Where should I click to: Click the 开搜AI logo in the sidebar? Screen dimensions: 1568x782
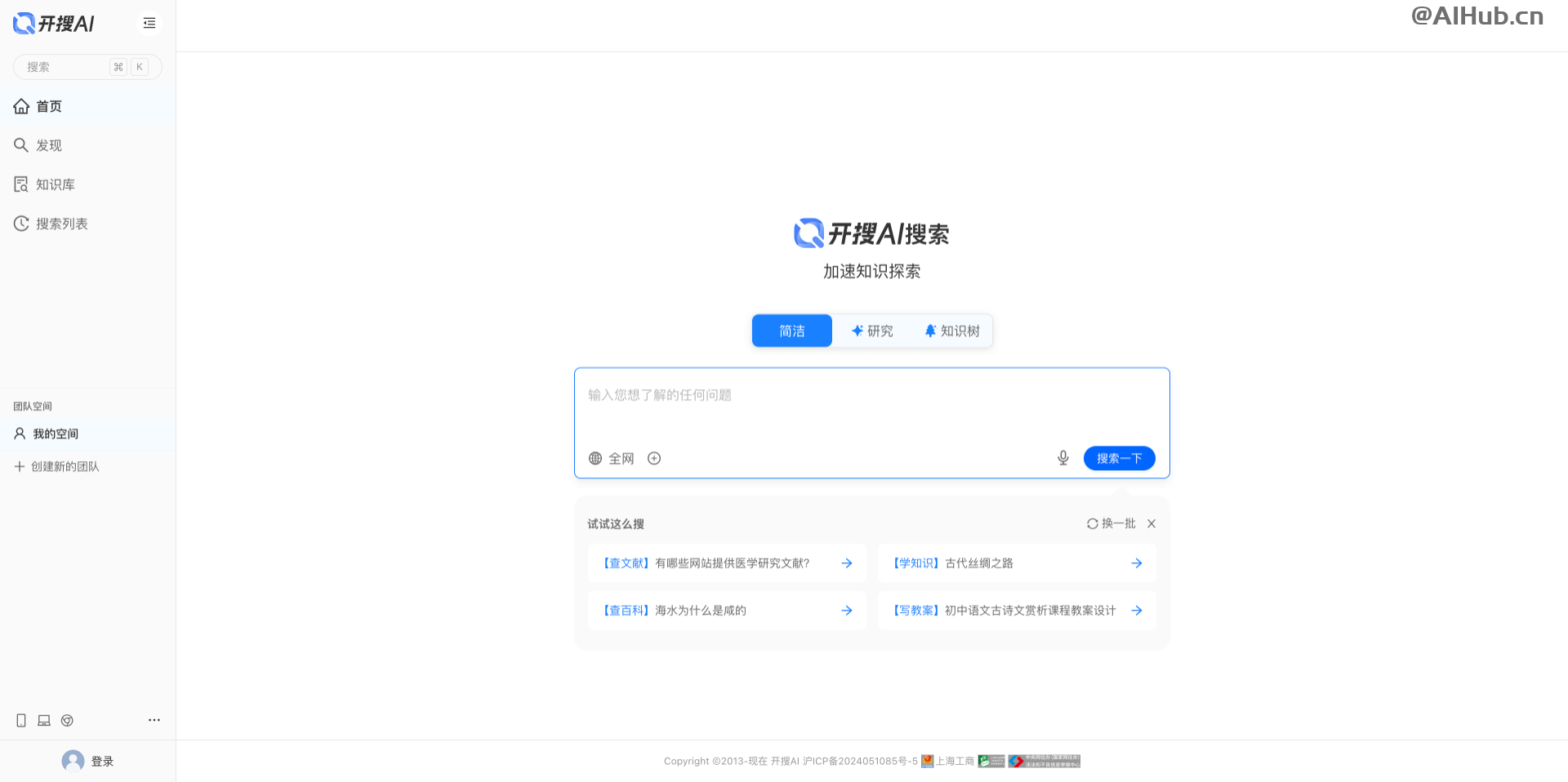(54, 24)
